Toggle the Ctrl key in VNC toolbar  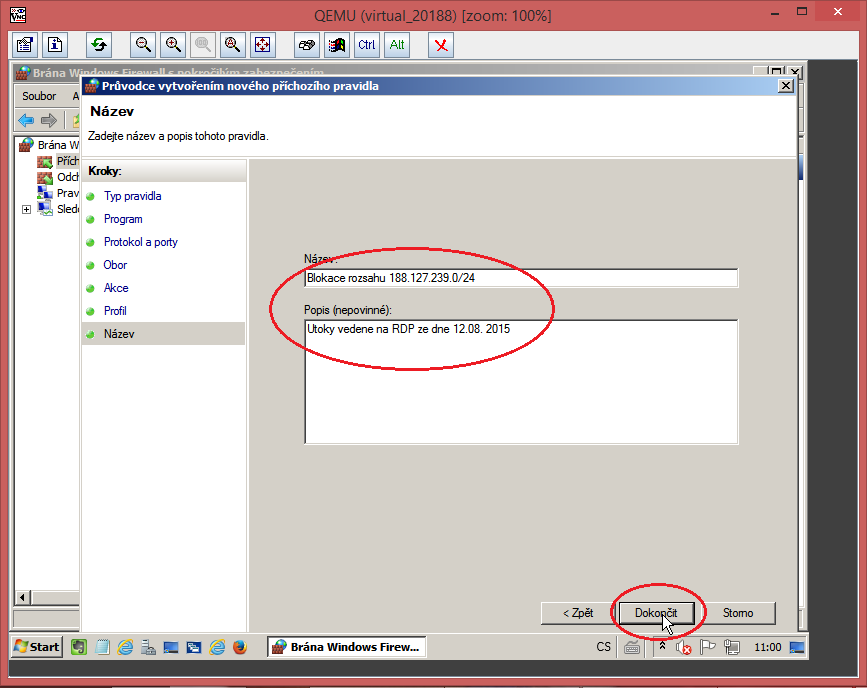[367, 45]
